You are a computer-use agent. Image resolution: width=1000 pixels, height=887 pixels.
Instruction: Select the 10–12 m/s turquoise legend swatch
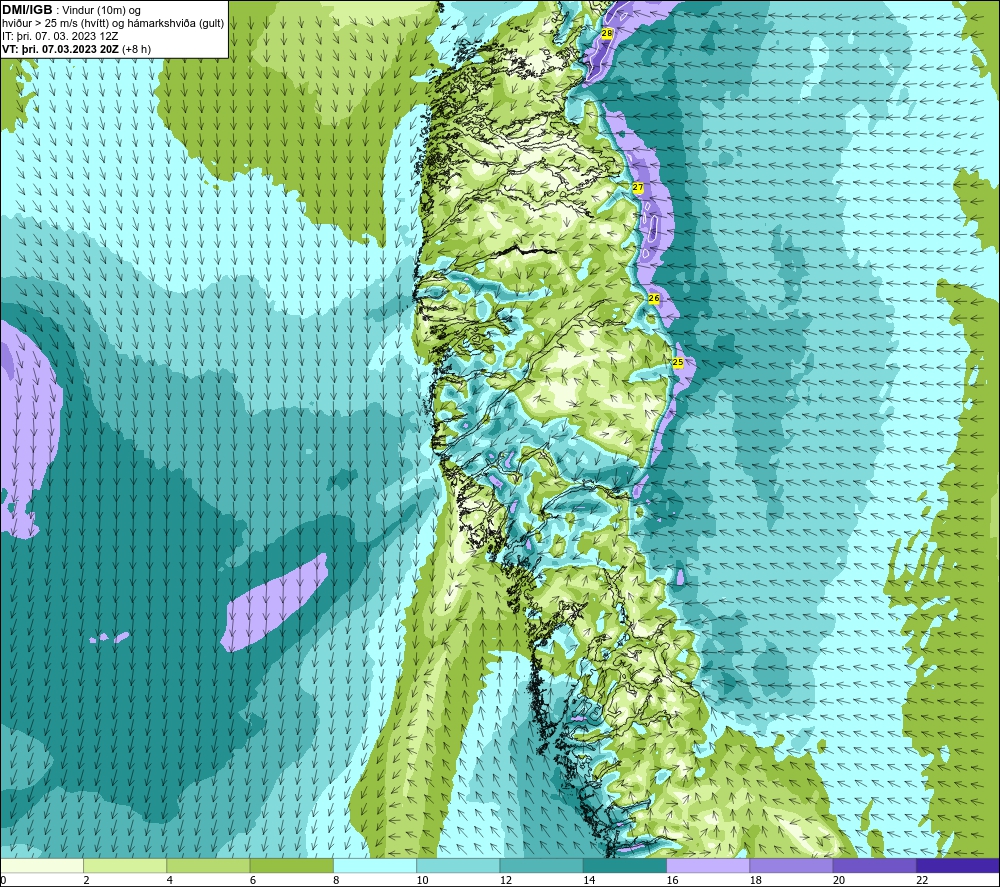point(458,865)
